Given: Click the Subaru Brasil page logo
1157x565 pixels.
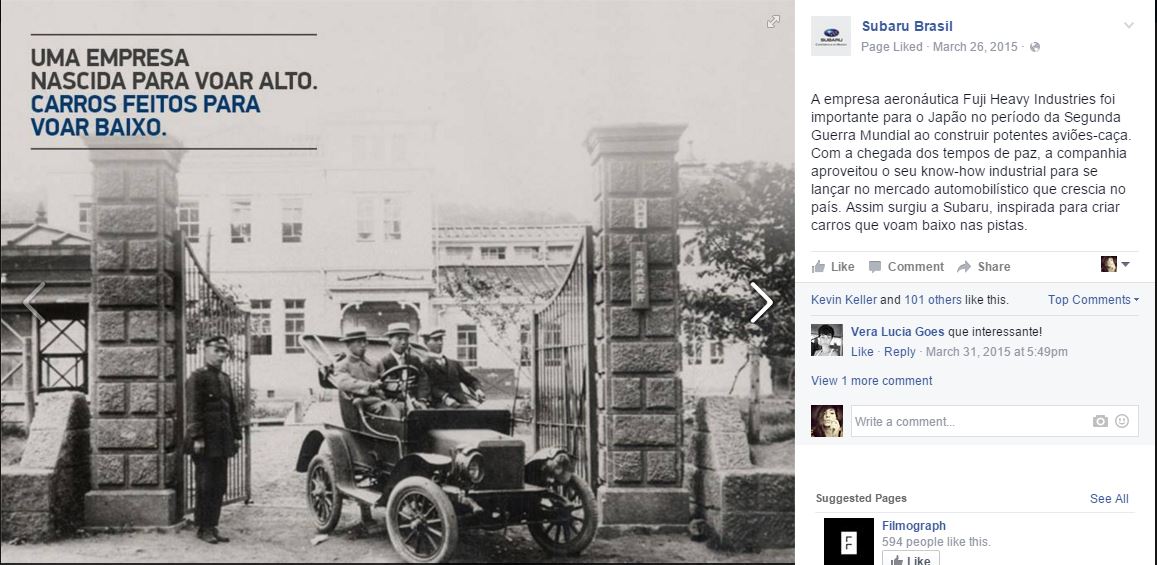Looking at the screenshot, I should coord(831,35).
